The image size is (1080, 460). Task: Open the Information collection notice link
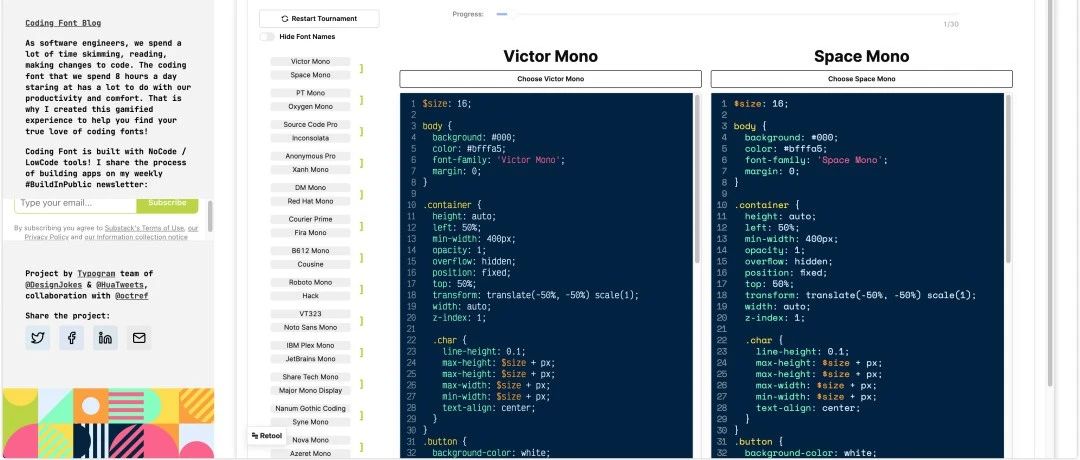tap(142, 237)
